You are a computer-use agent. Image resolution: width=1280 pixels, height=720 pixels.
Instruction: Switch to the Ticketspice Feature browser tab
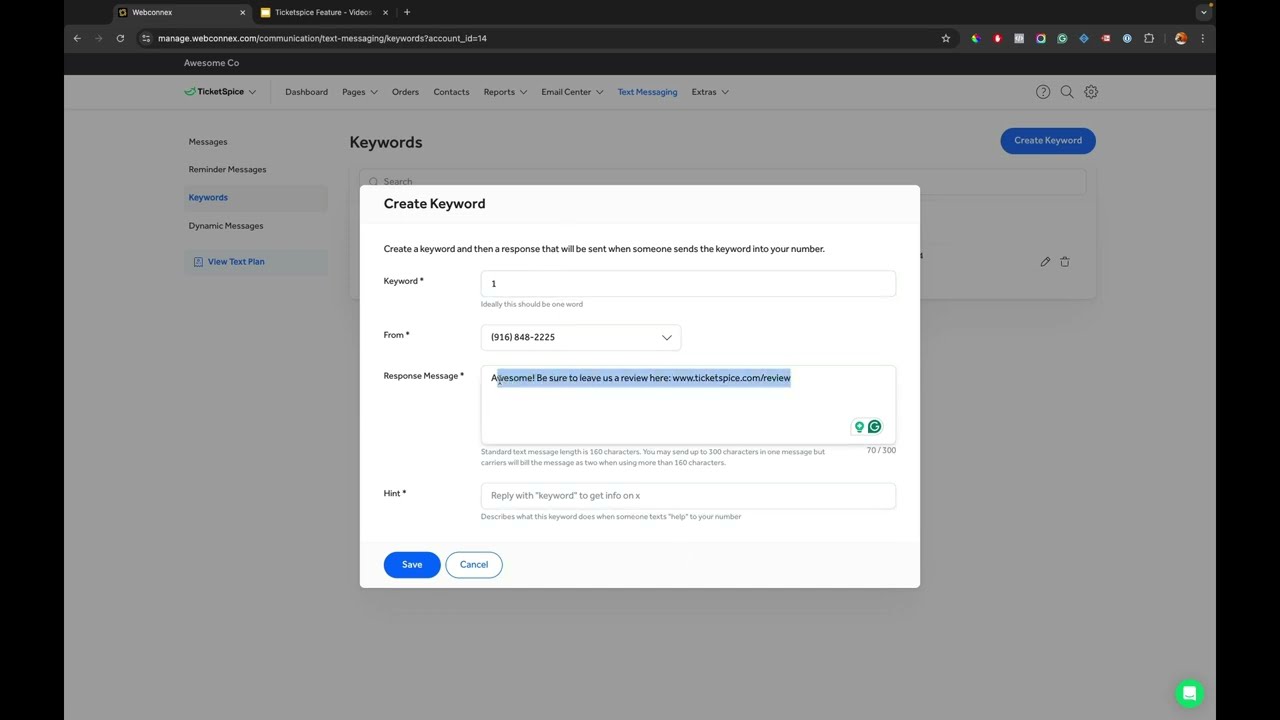(x=322, y=12)
